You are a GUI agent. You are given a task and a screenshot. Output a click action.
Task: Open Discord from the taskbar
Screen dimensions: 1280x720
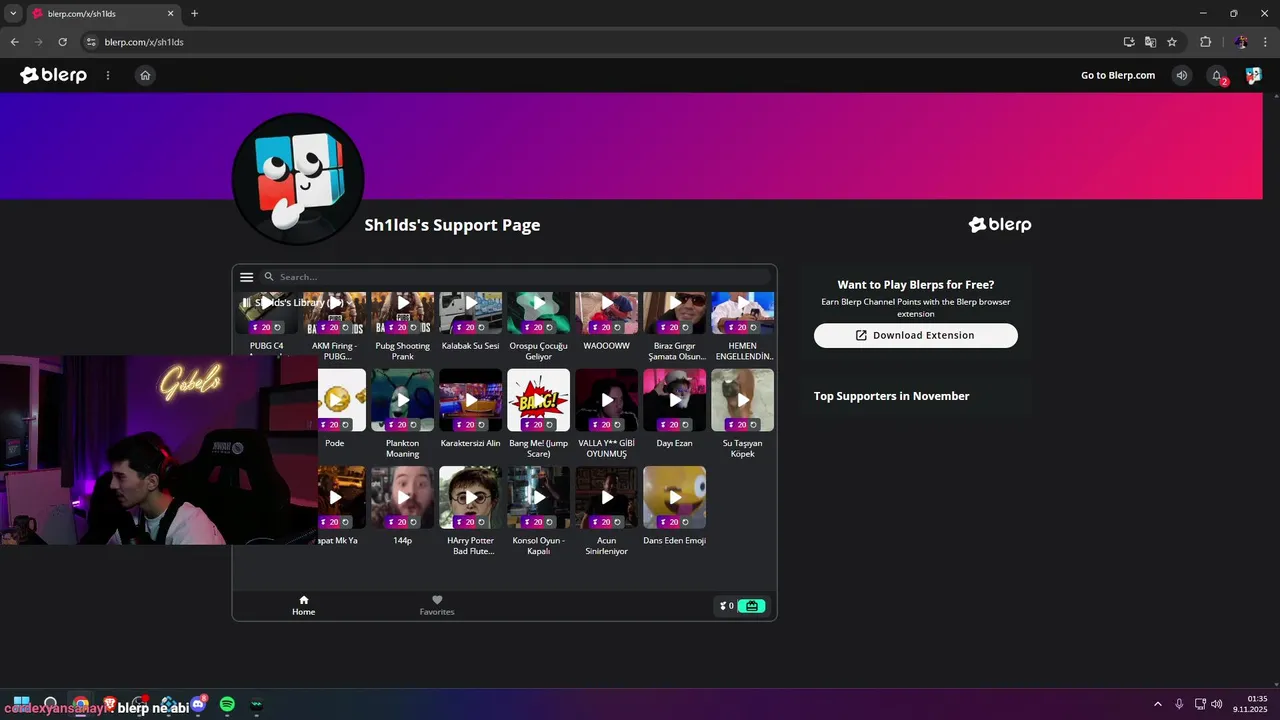point(198,704)
